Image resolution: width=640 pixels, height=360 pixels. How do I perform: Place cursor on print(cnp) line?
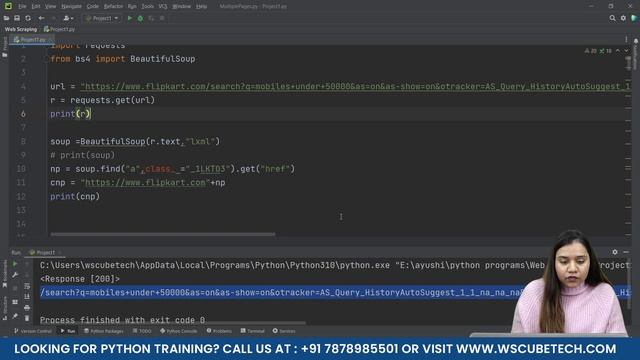point(75,196)
